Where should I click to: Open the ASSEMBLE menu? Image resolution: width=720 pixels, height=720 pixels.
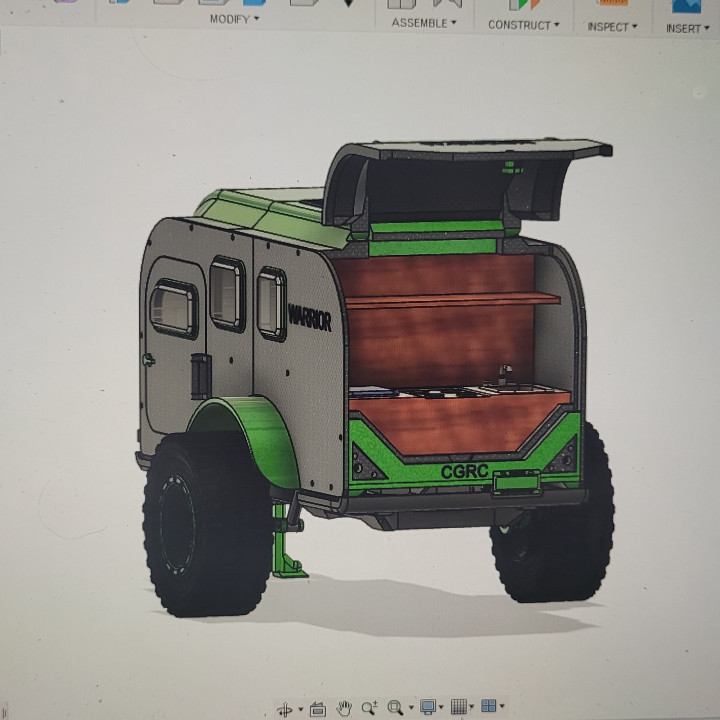pyautogui.click(x=423, y=23)
